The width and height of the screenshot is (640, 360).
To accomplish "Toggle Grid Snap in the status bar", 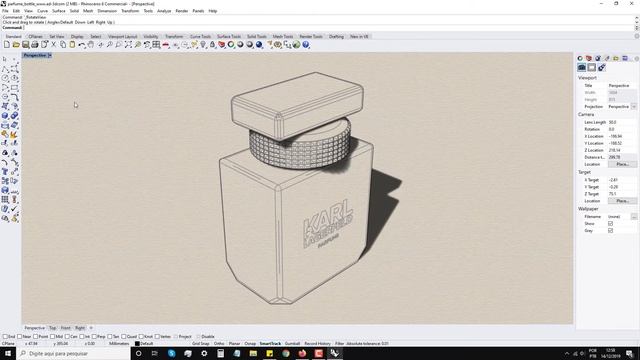I will coord(201,344).
